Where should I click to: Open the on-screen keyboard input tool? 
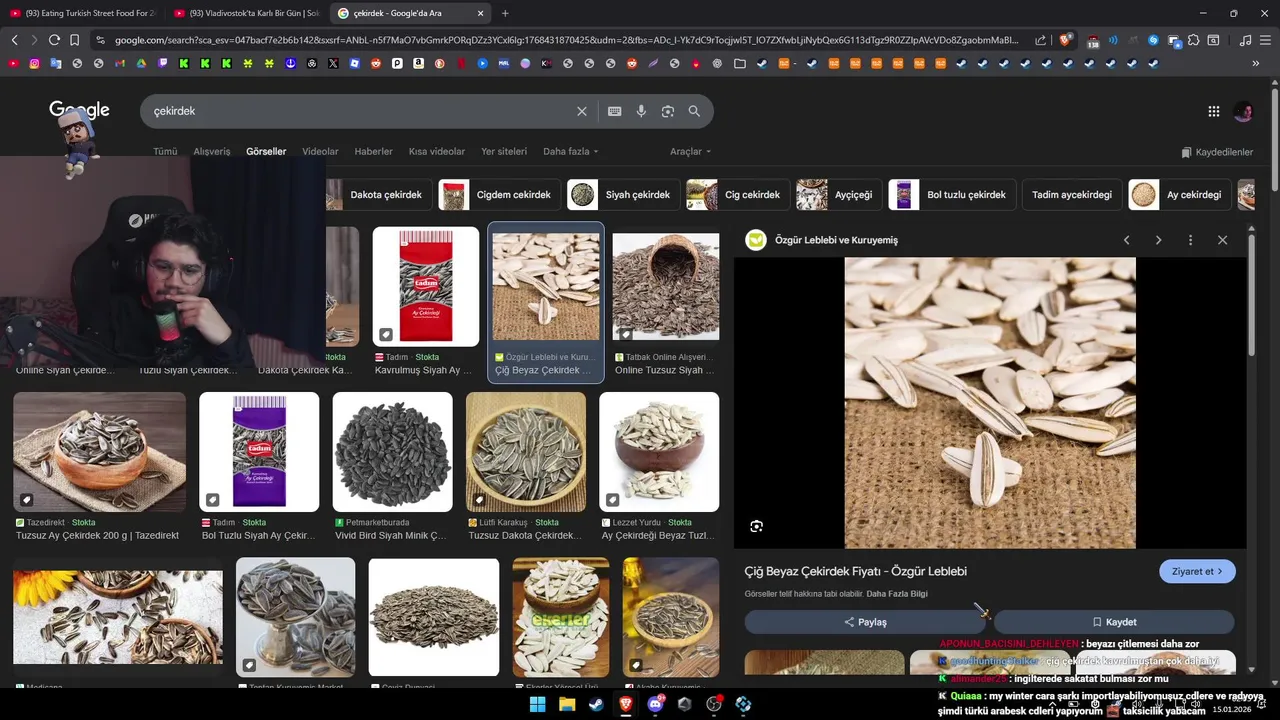[615, 111]
